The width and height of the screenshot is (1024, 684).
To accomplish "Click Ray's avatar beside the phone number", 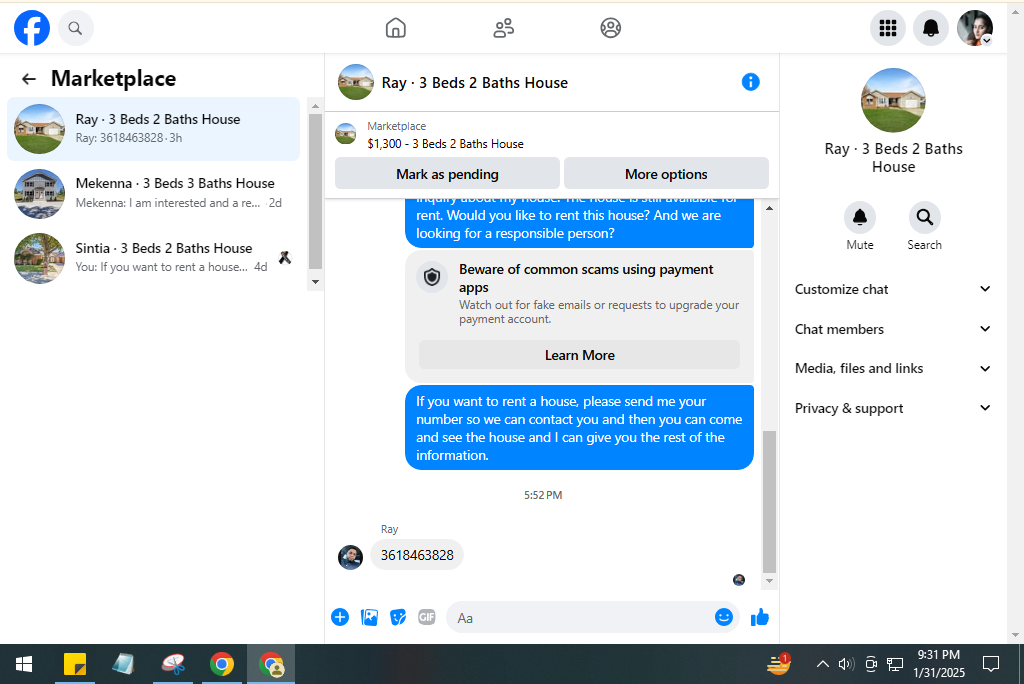I will (x=350, y=557).
